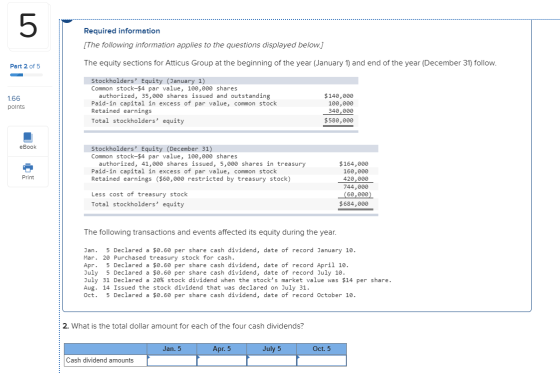Click the Required information heading
Viewport: 560px width, 373px height.
click(x=122, y=31)
